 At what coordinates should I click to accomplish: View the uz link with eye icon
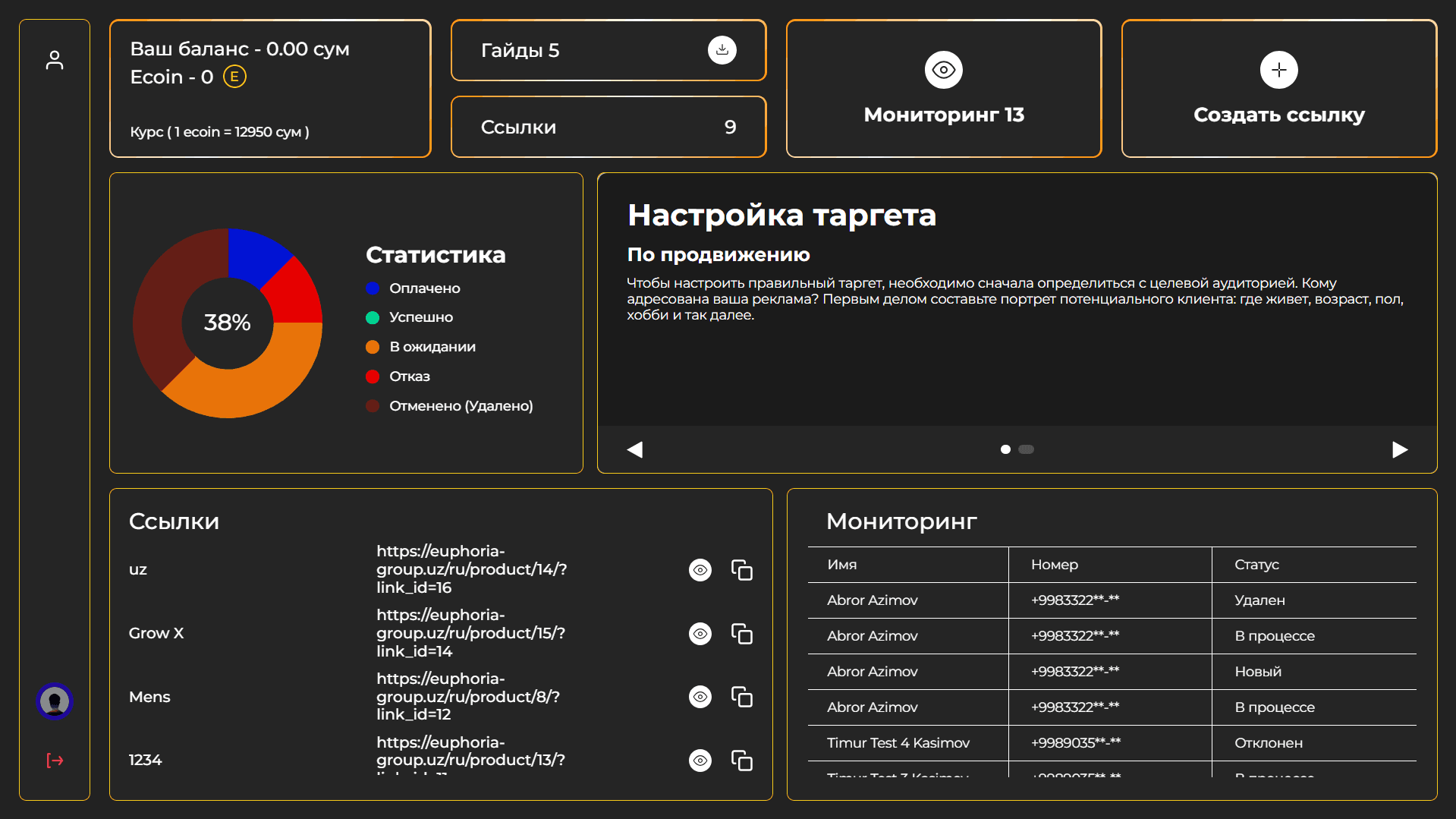pyautogui.click(x=700, y=570)
